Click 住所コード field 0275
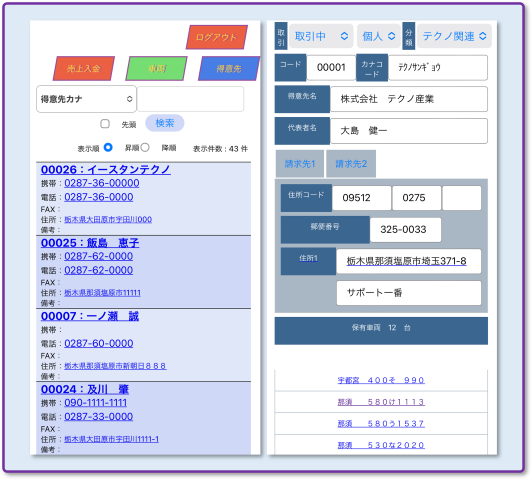The width and height of the screenshot is (532, 480). tap(417, 198)
